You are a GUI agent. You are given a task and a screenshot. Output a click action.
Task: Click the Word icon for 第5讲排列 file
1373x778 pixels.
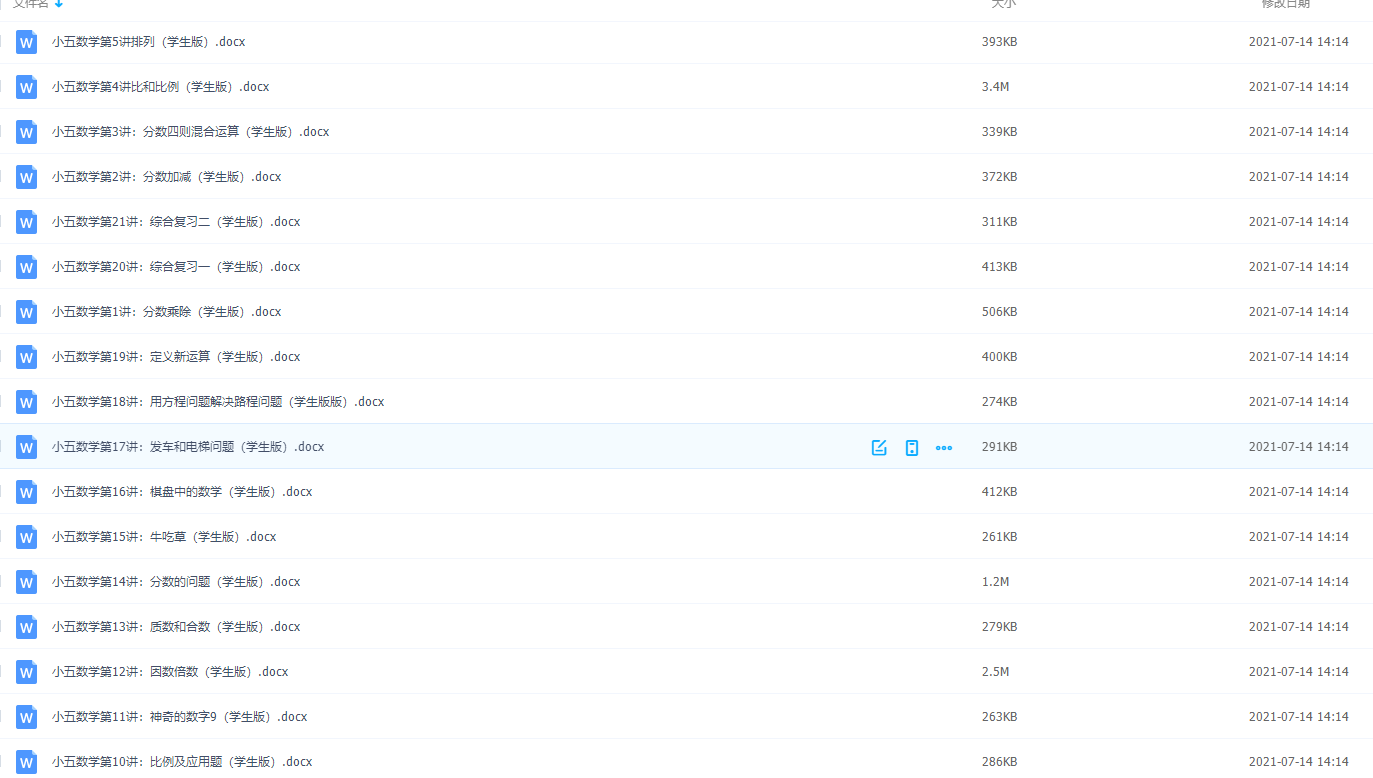coord(27,42)
